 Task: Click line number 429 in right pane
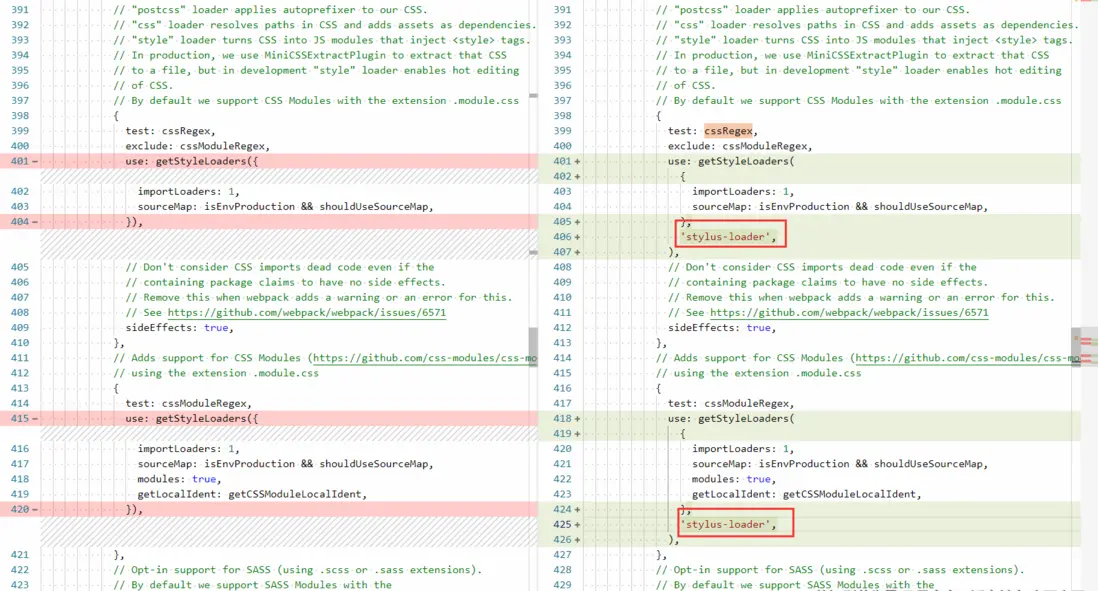click(x=563, y=585)
